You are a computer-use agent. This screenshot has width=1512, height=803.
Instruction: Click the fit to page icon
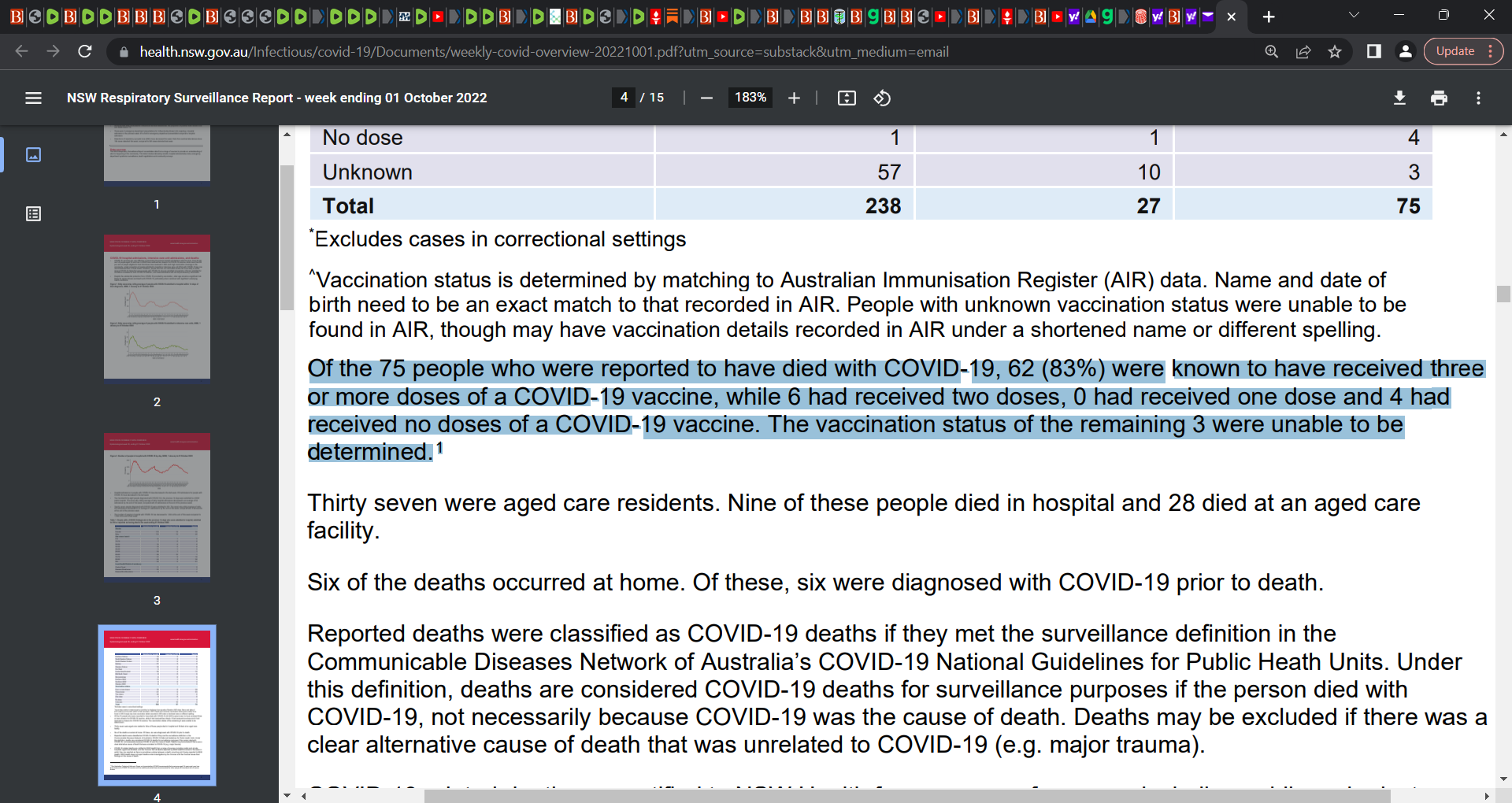pos(847,98)
